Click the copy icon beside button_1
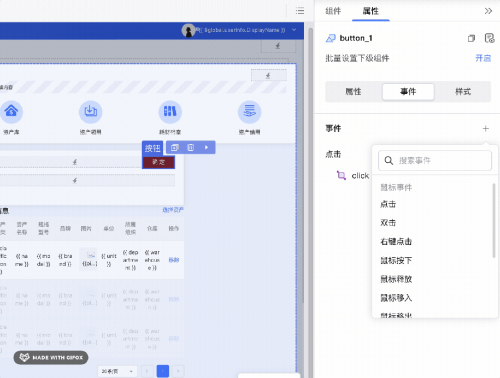Screen dimensions: 500x378 [x=471, y=38]
